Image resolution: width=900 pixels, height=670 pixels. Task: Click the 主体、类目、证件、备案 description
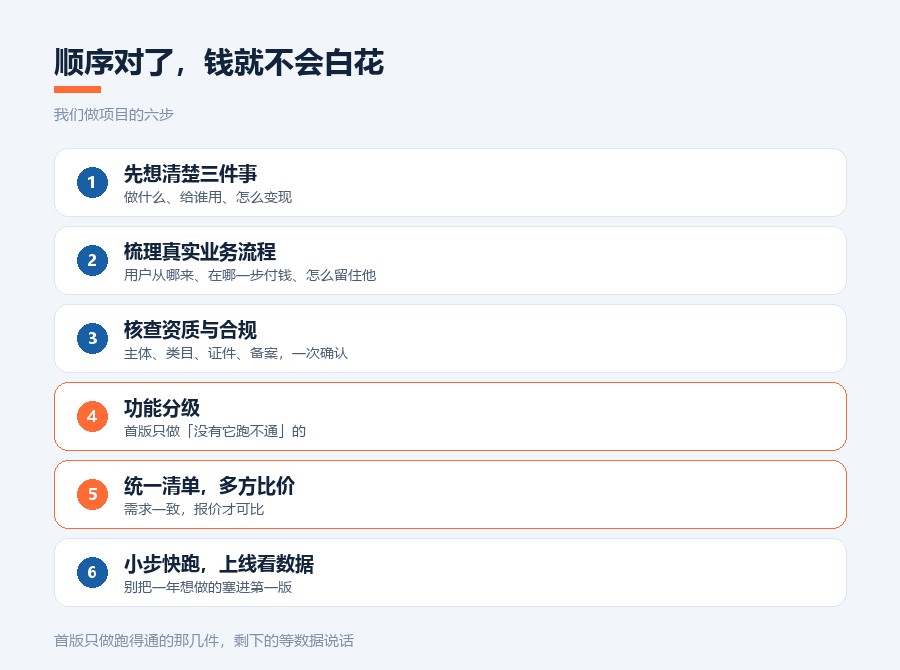click(236, 354)
